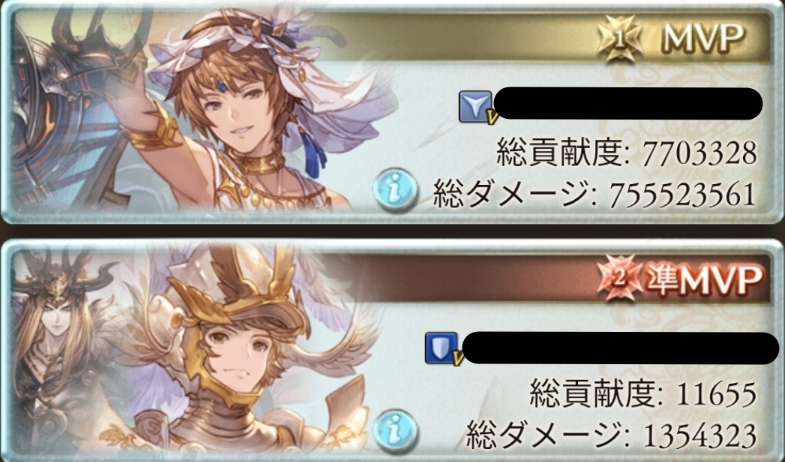Tap the horned long-haired summon in the bottom panel

pyautogui.click(x=53, y=350)
